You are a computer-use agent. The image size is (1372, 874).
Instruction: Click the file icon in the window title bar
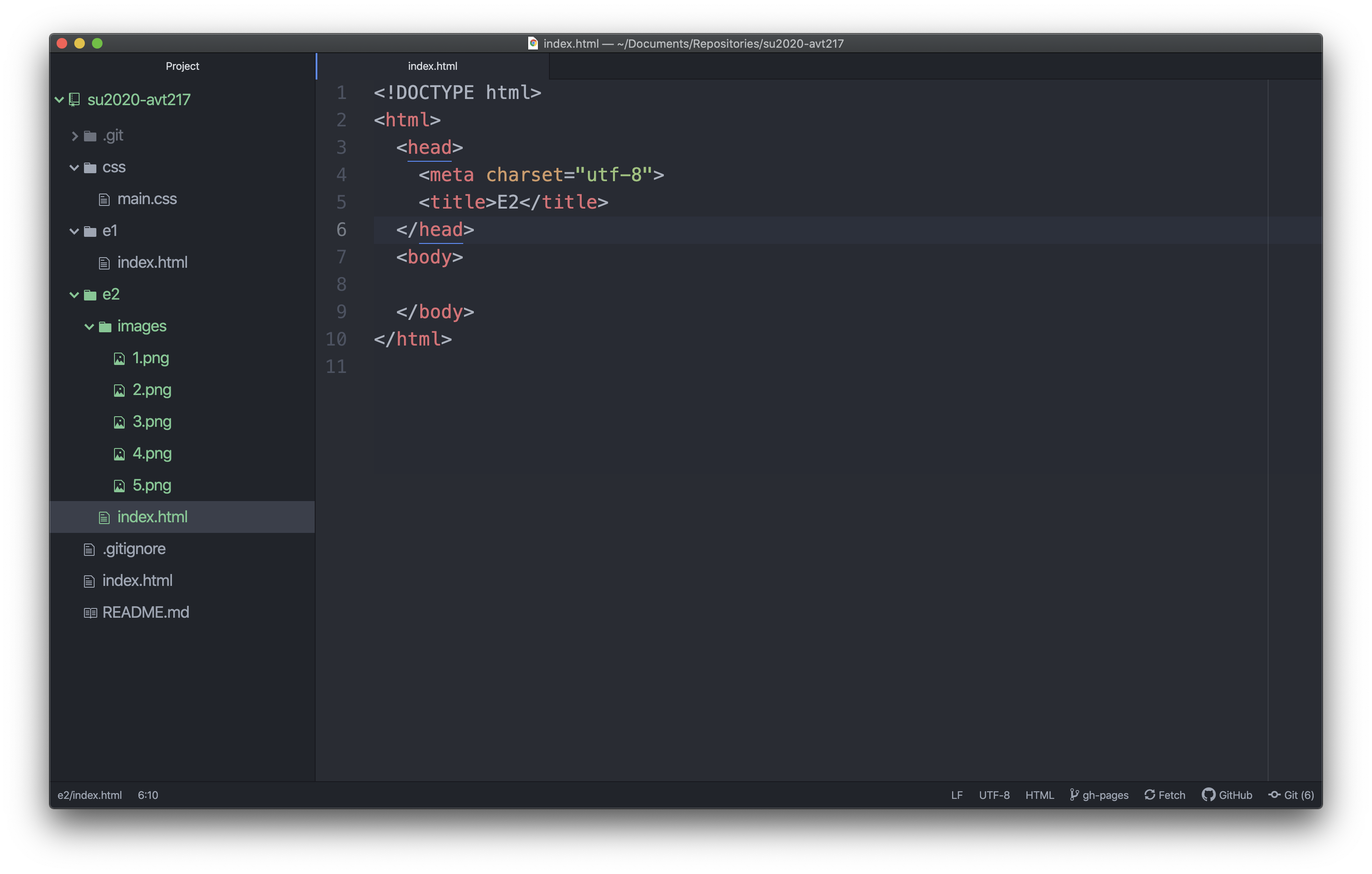(533, 43)
